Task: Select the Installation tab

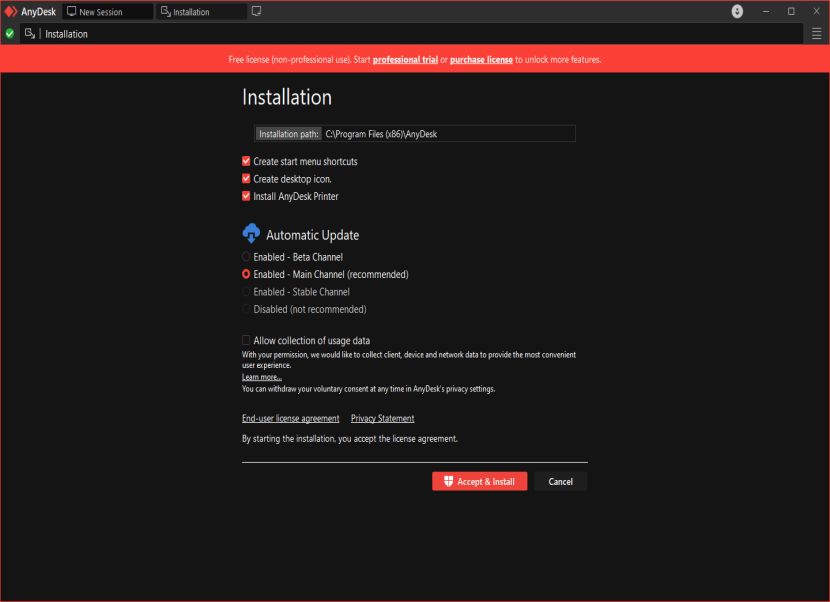Action: coord(202,11)
